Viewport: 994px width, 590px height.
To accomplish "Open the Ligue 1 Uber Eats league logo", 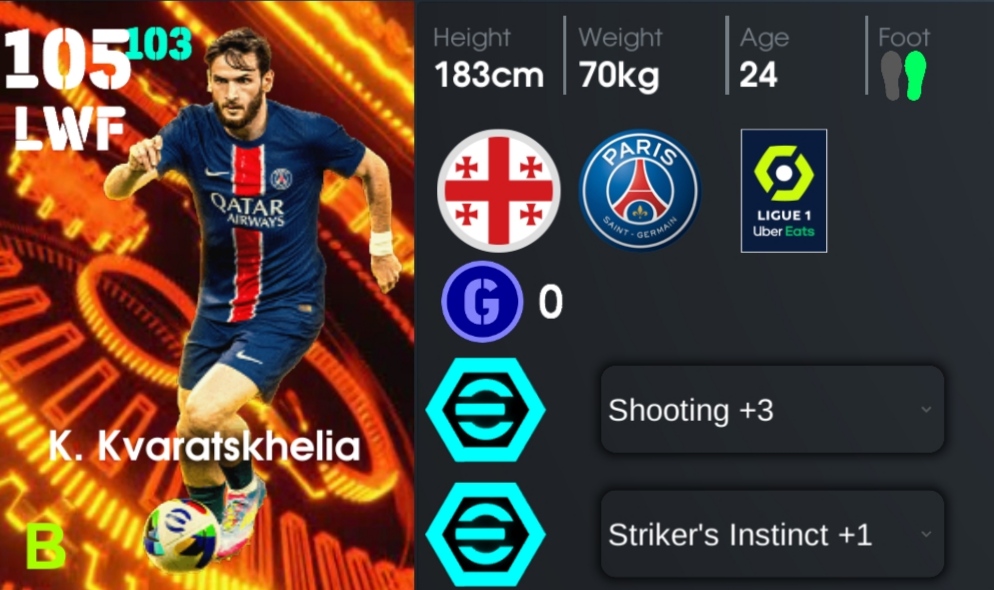I will 784,191.
